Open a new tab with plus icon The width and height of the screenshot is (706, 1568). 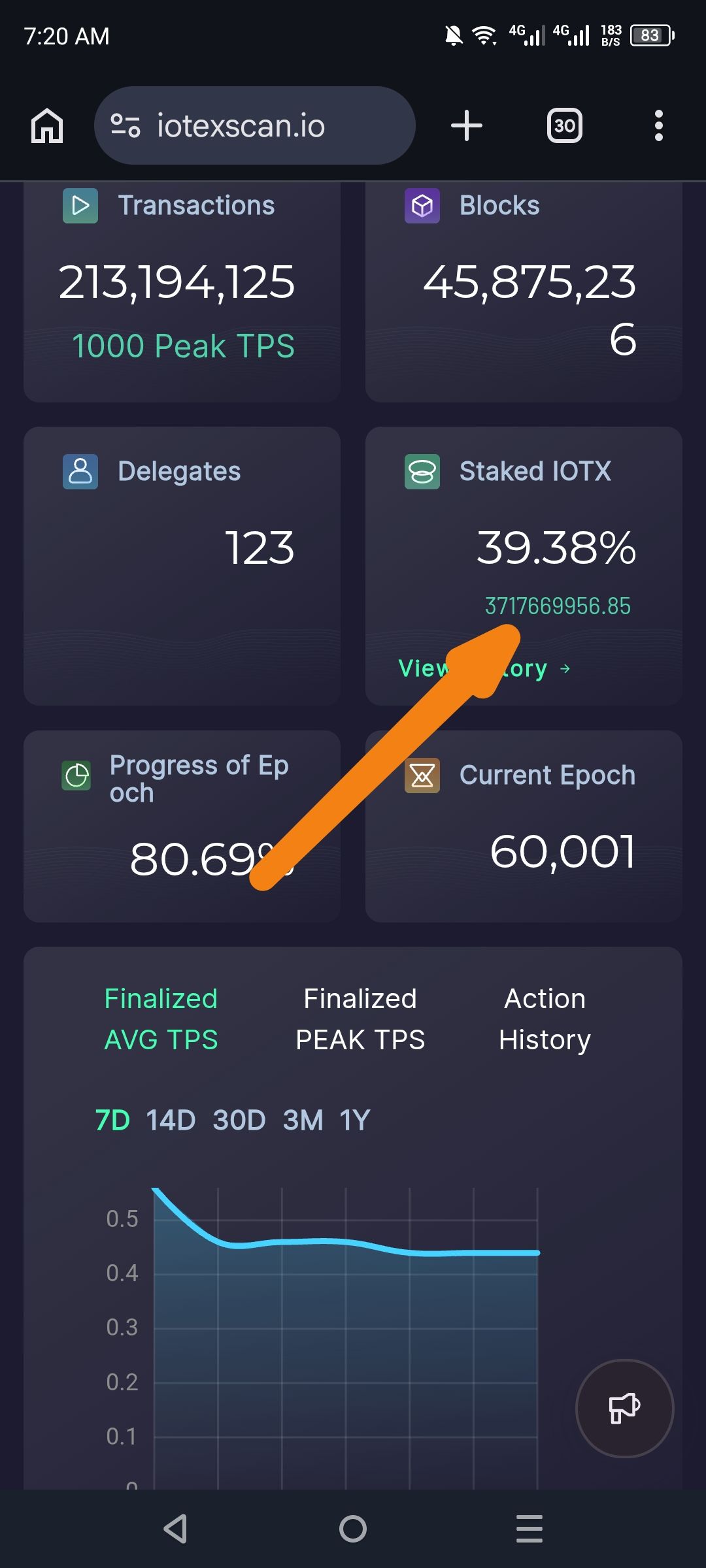(x=467, y=125)
